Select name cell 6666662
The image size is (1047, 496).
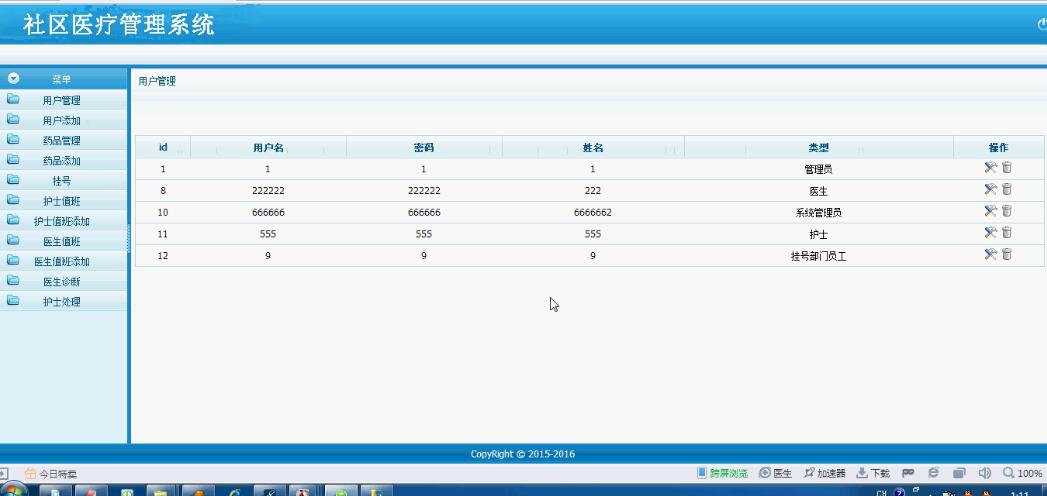click(x=593, y=212)
